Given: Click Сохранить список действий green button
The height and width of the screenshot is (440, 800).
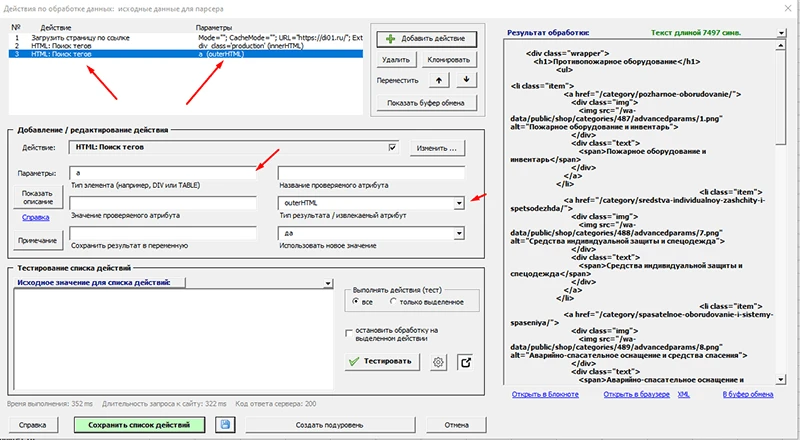Looking at the screenshot, I should (x=139, y=425).
